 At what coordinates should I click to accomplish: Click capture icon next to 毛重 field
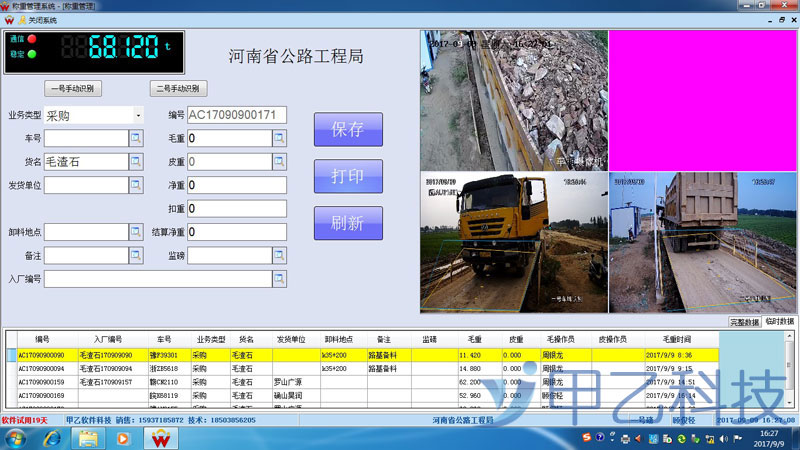pyautogui.click(x=279, y=138)
